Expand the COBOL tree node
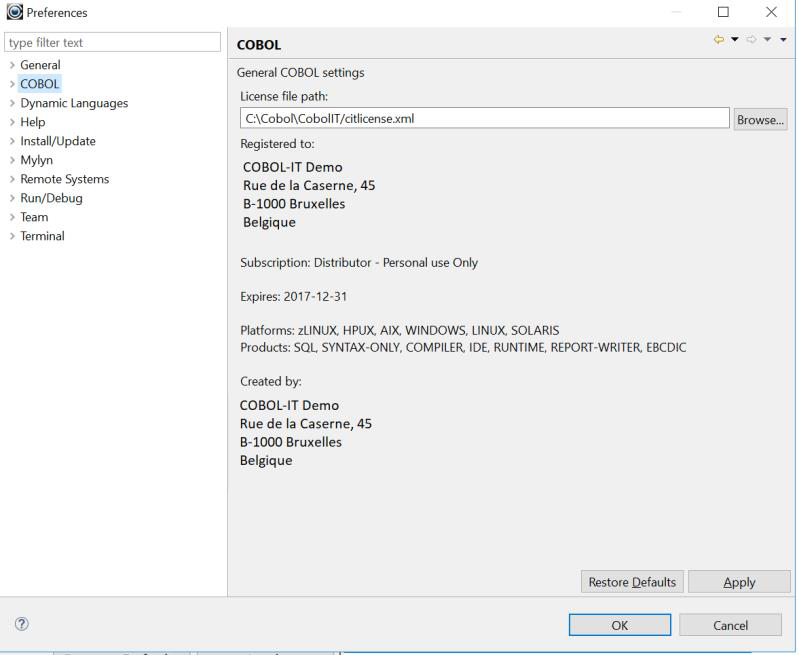 (x=12, y=84)
